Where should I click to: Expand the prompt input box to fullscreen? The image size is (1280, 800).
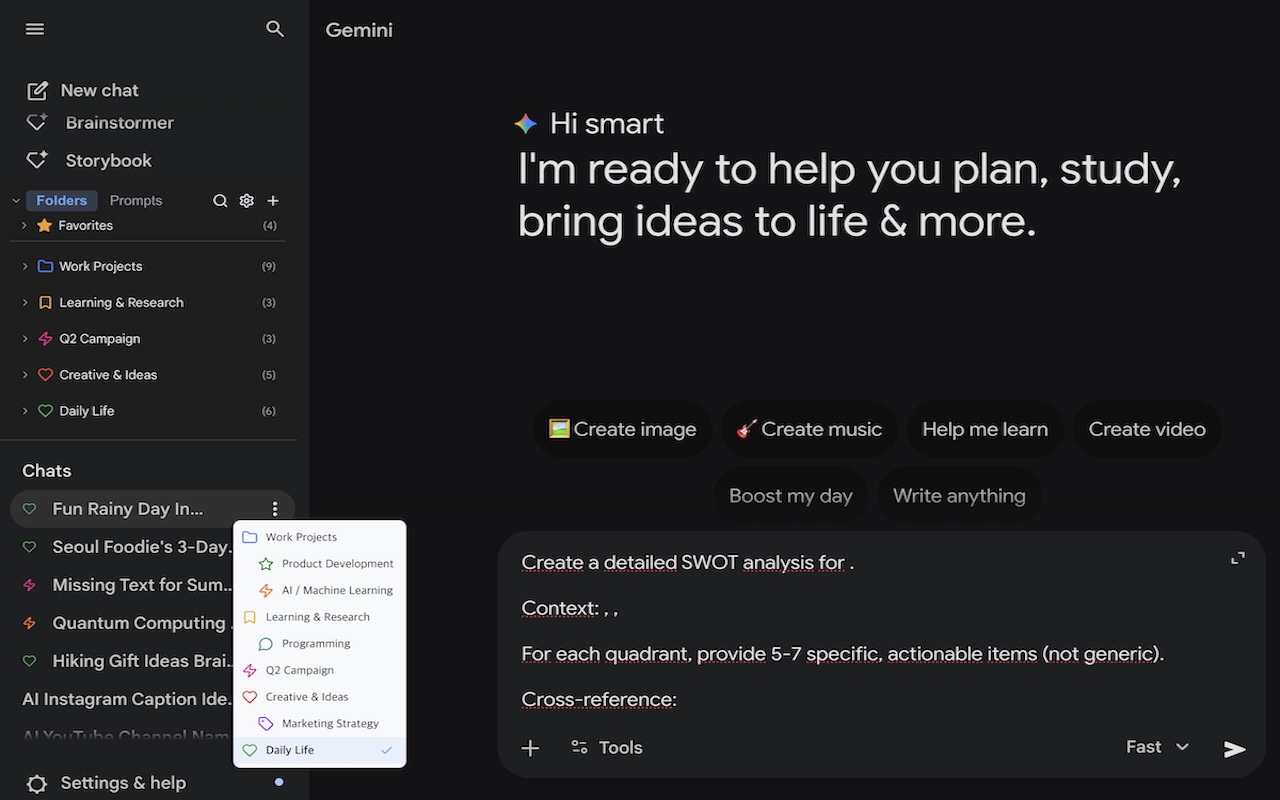click(1237, 558)
